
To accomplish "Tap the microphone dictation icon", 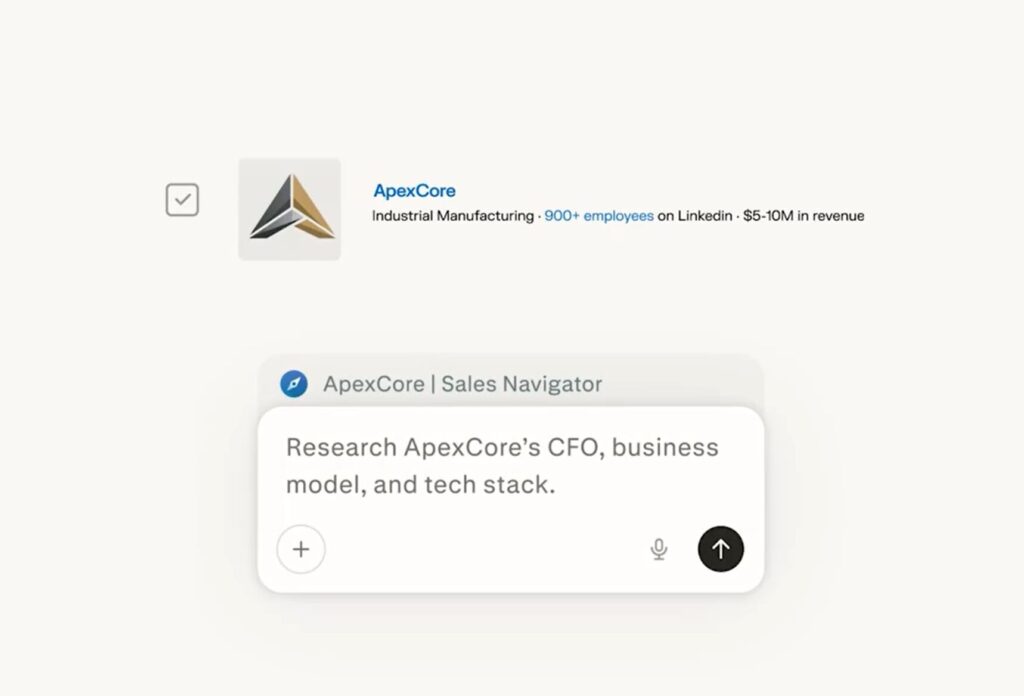I will (x=659, y=549).
